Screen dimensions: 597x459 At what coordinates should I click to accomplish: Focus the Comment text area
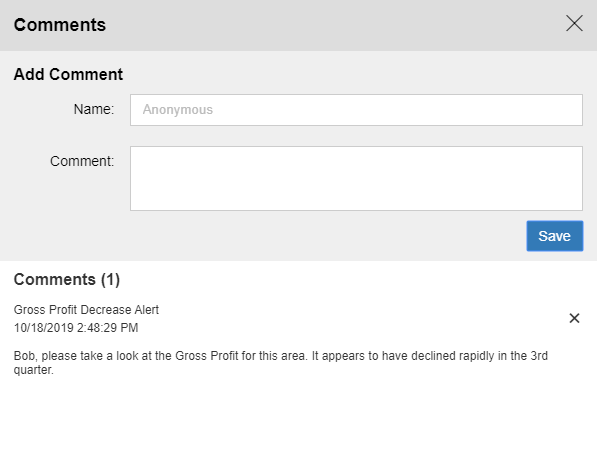coord(356,178)
